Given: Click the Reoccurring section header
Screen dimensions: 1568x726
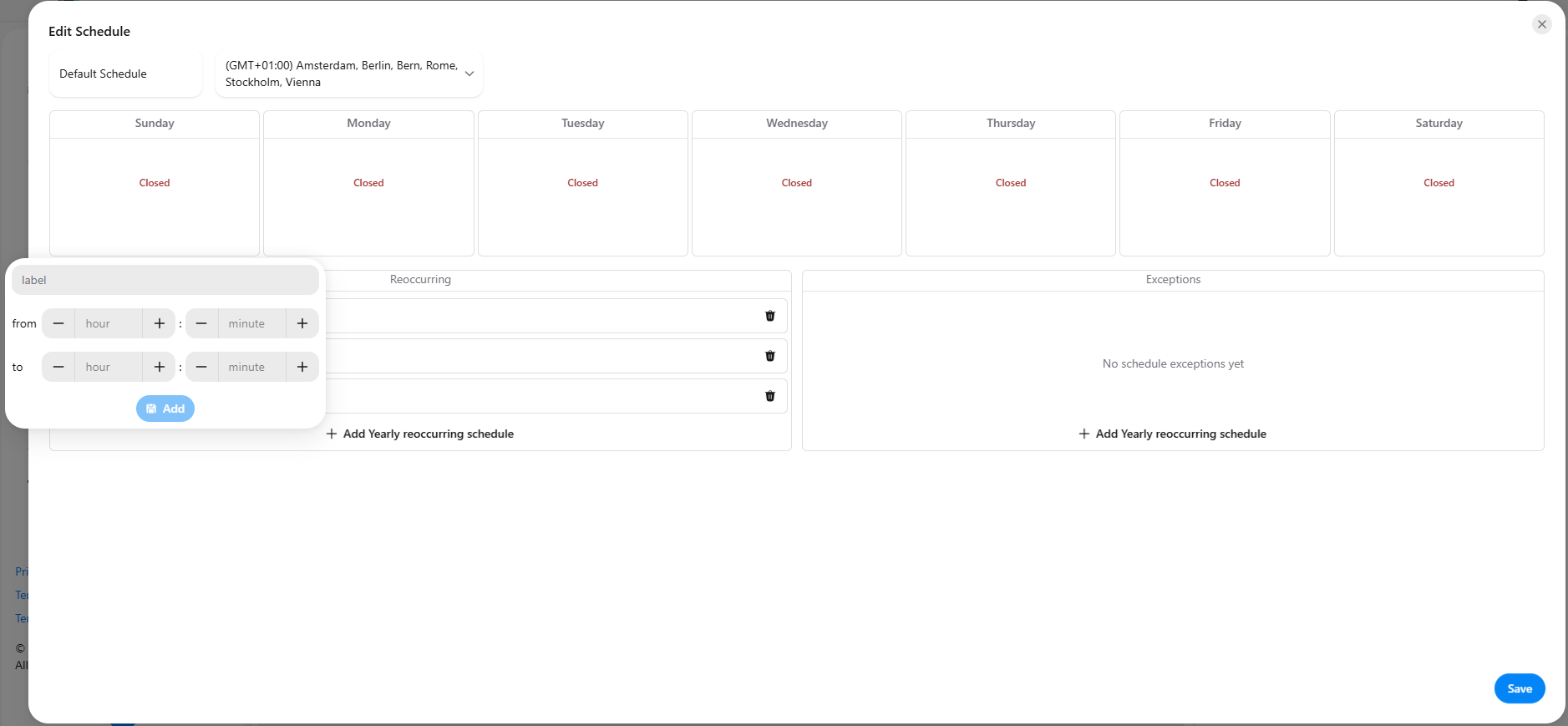Looking at the screenshot, I should (x=420, y=279).
